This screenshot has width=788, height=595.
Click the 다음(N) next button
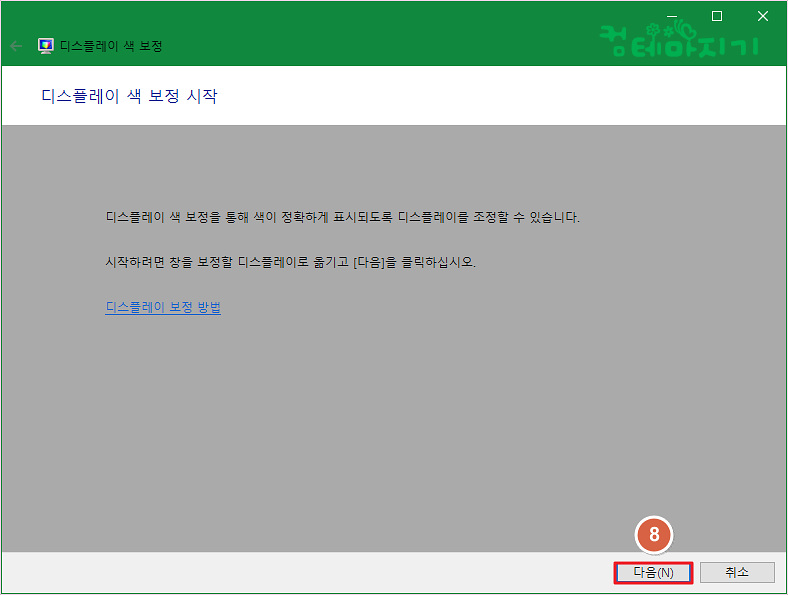(x=653, y=572)
